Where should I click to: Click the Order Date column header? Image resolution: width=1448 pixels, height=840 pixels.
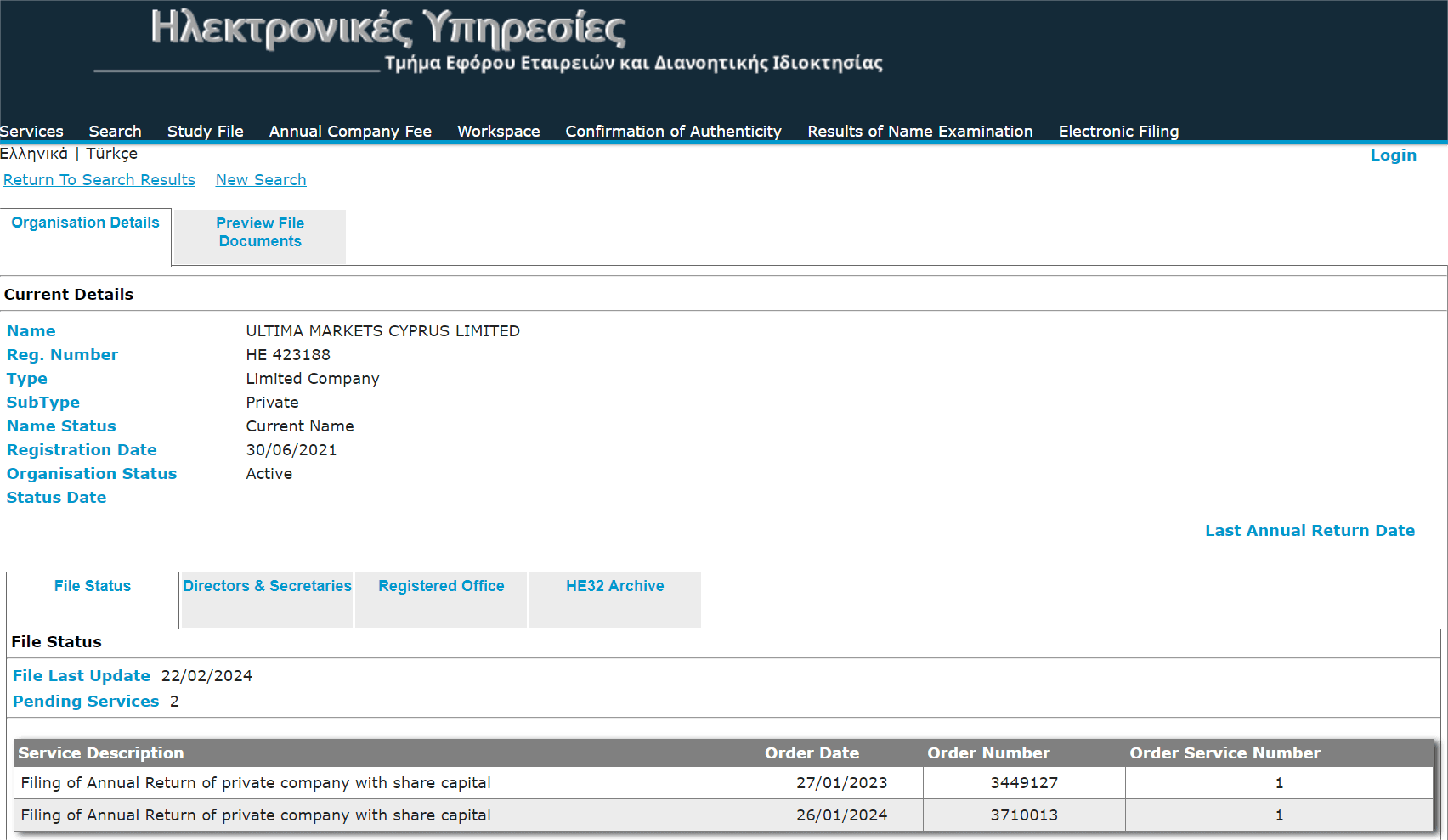point(812,753)
